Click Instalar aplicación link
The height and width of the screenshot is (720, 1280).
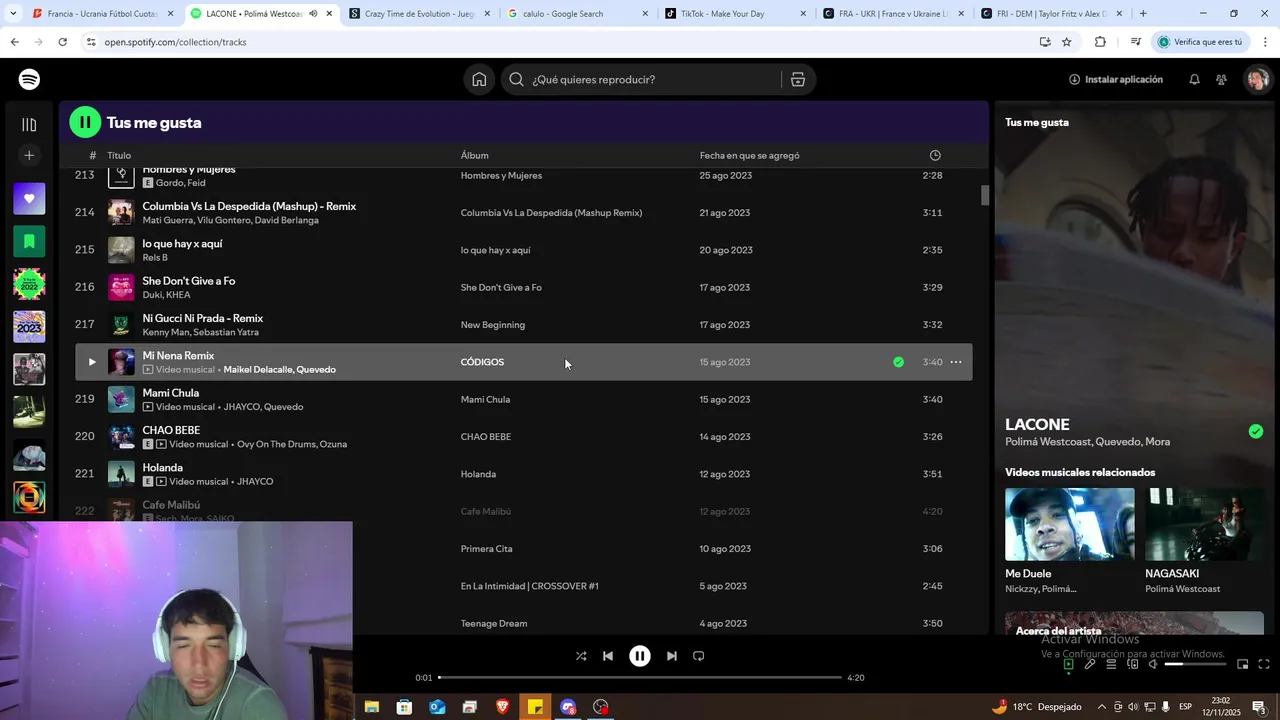pos(1116,79)
